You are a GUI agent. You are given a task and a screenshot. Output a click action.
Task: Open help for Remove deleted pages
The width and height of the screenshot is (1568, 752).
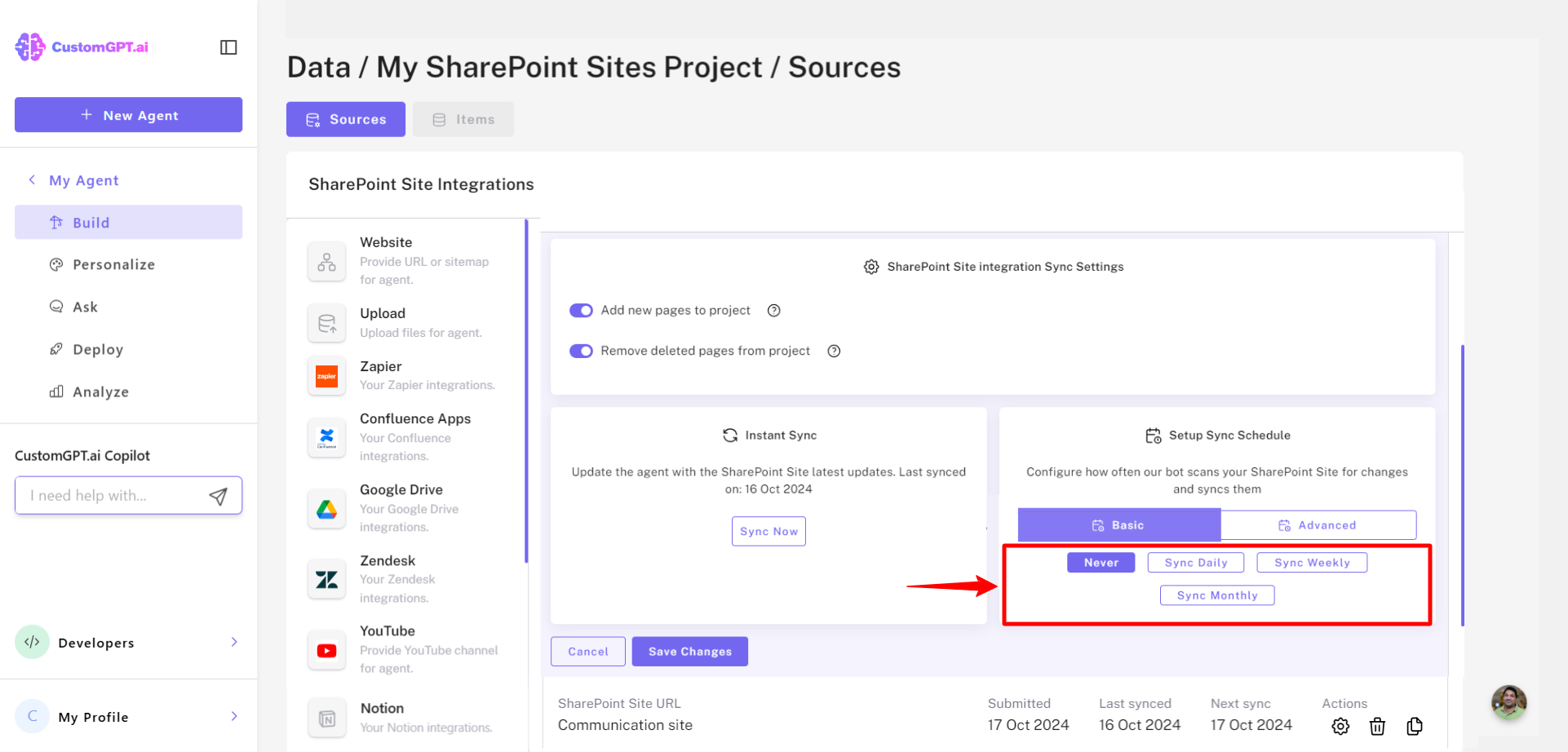click(x=834, y=351)
